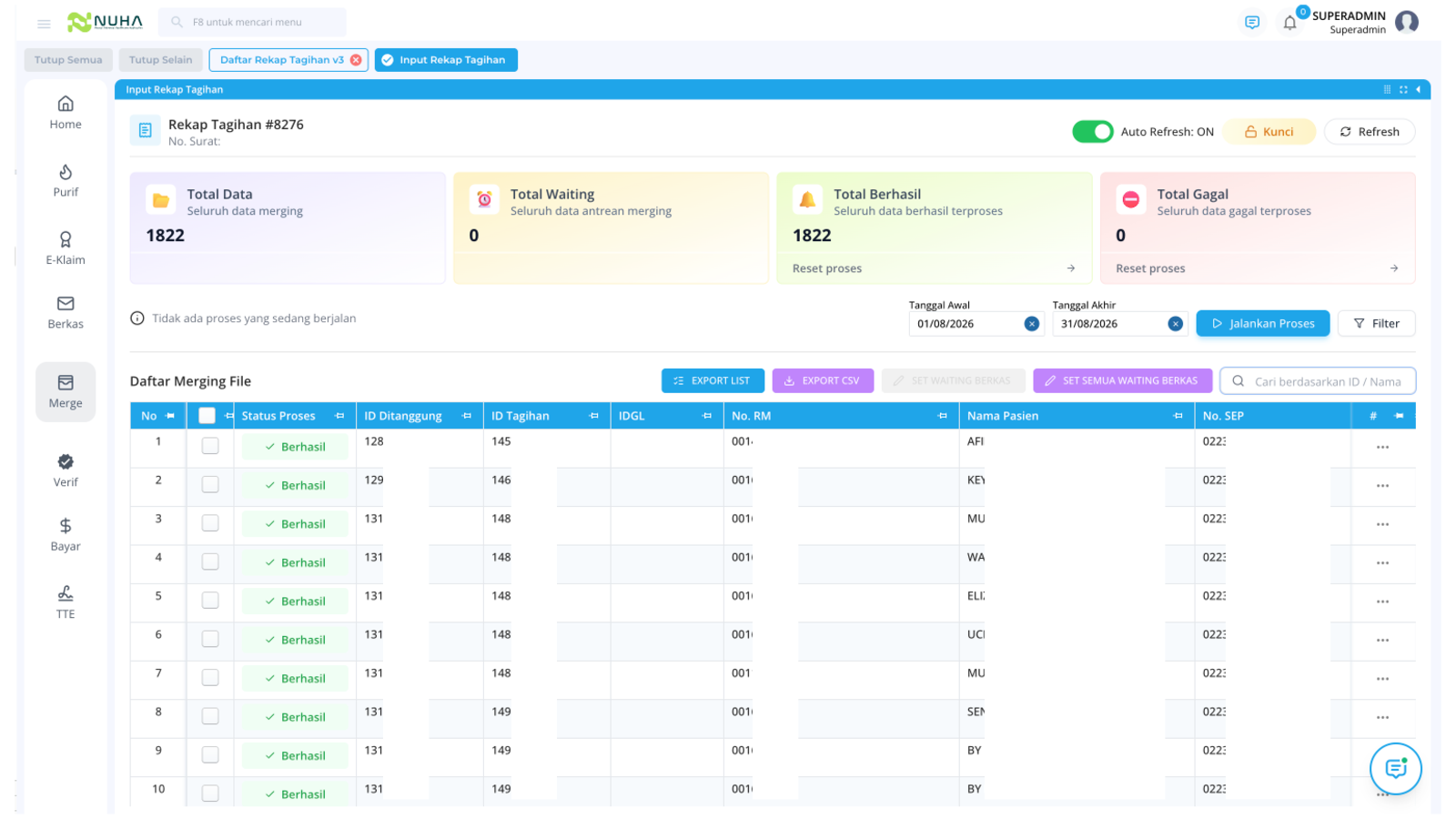Check the checkbox in row 8
Image resolution: width=1456 pixels, height=819 pixels.
[x=210, y=716]
